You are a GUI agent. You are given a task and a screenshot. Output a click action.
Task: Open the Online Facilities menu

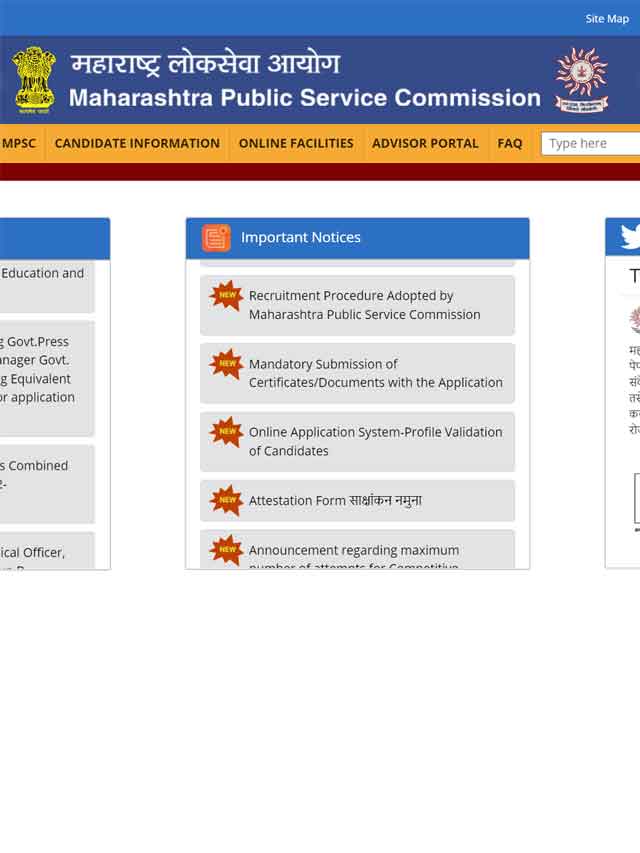[296, 144]
